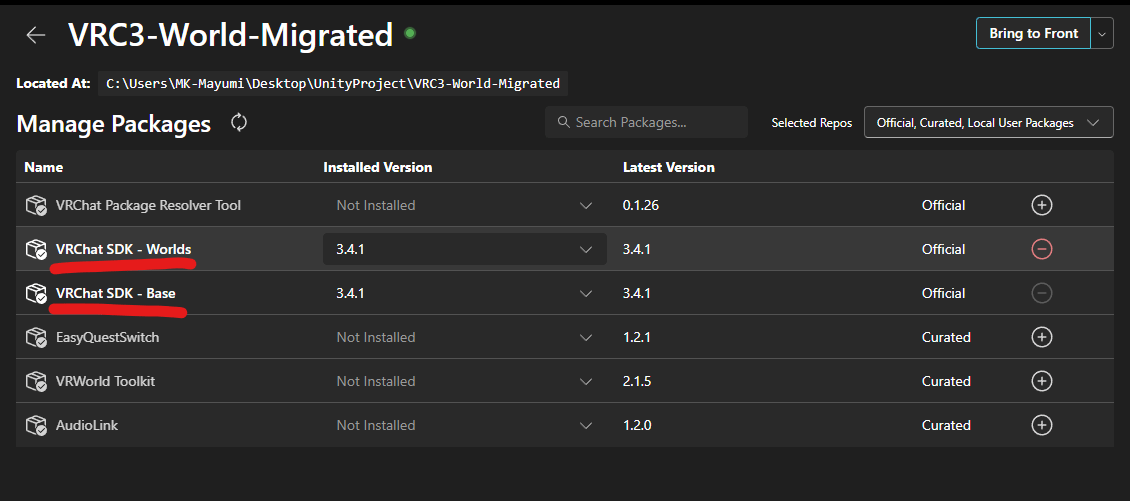Click the magnifier icon in the search box
1130x501 pixels.
pos(564,123)
